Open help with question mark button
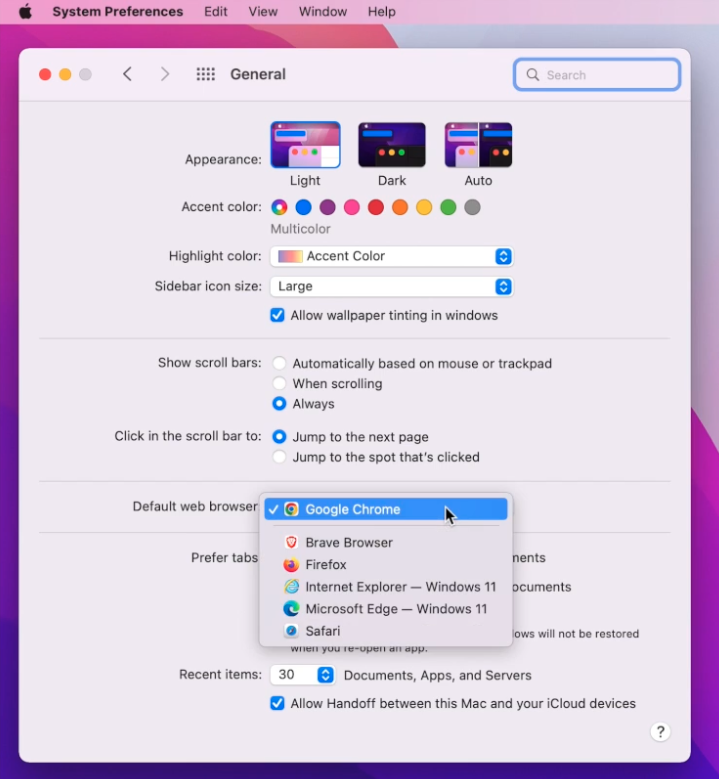The width and height of the screenshot is (719, 779). coord(660,731)
